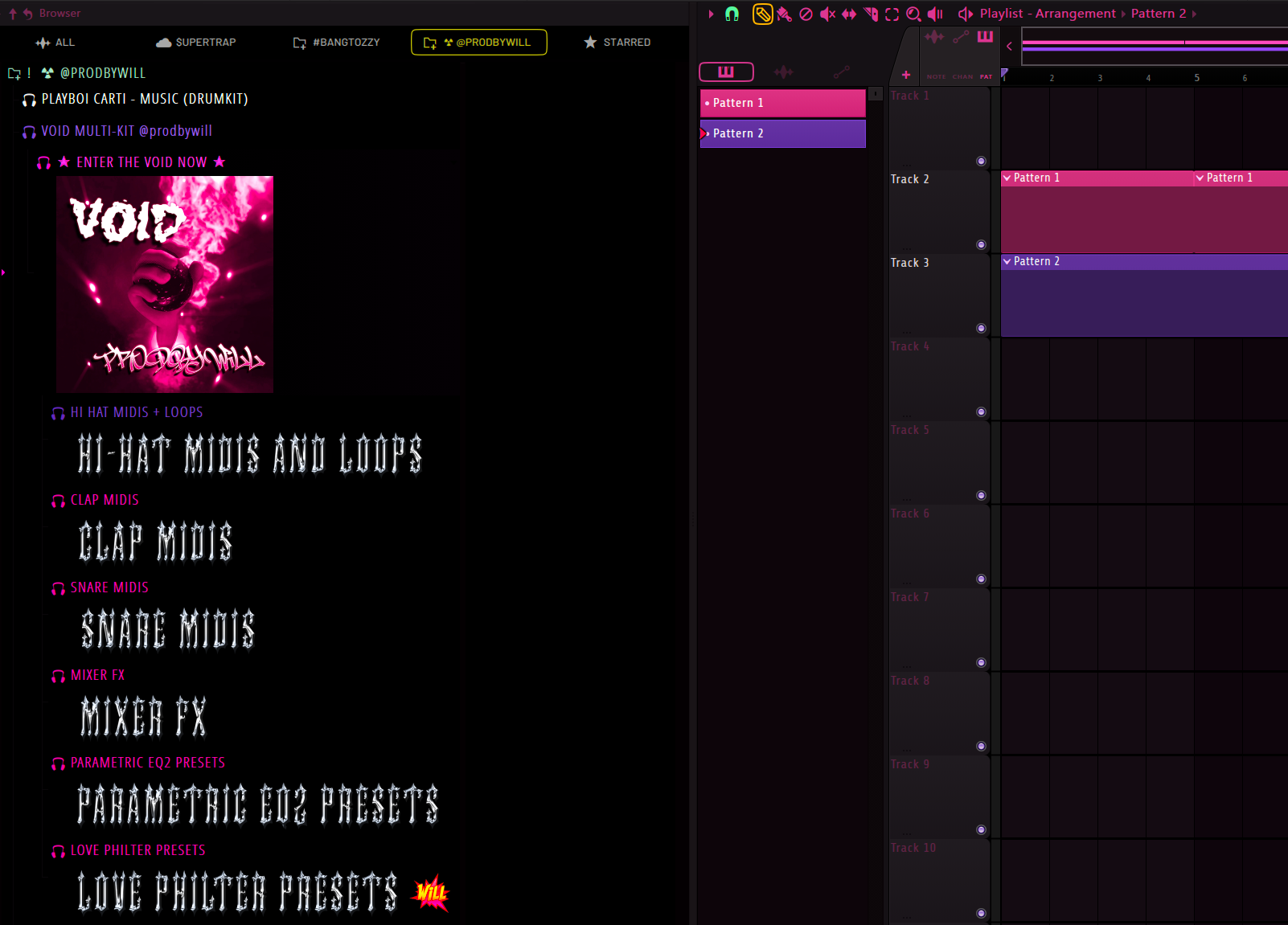Image resolution: width=1288 pixels, height=925 pixels.
Task: Select the Slip tool
Action: coord(848,14)
